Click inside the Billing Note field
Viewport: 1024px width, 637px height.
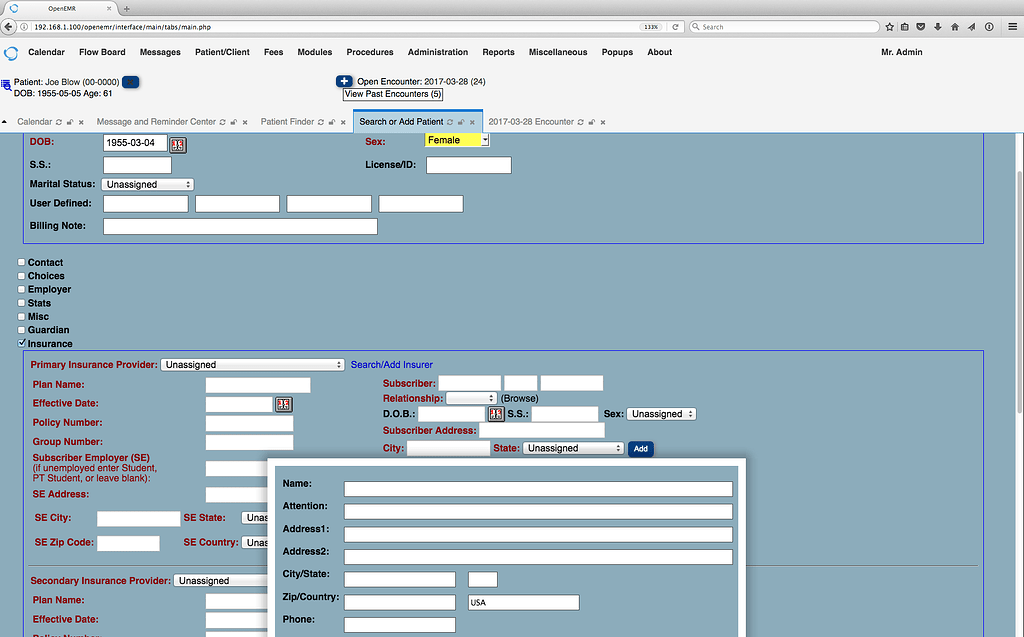point(240,226)
